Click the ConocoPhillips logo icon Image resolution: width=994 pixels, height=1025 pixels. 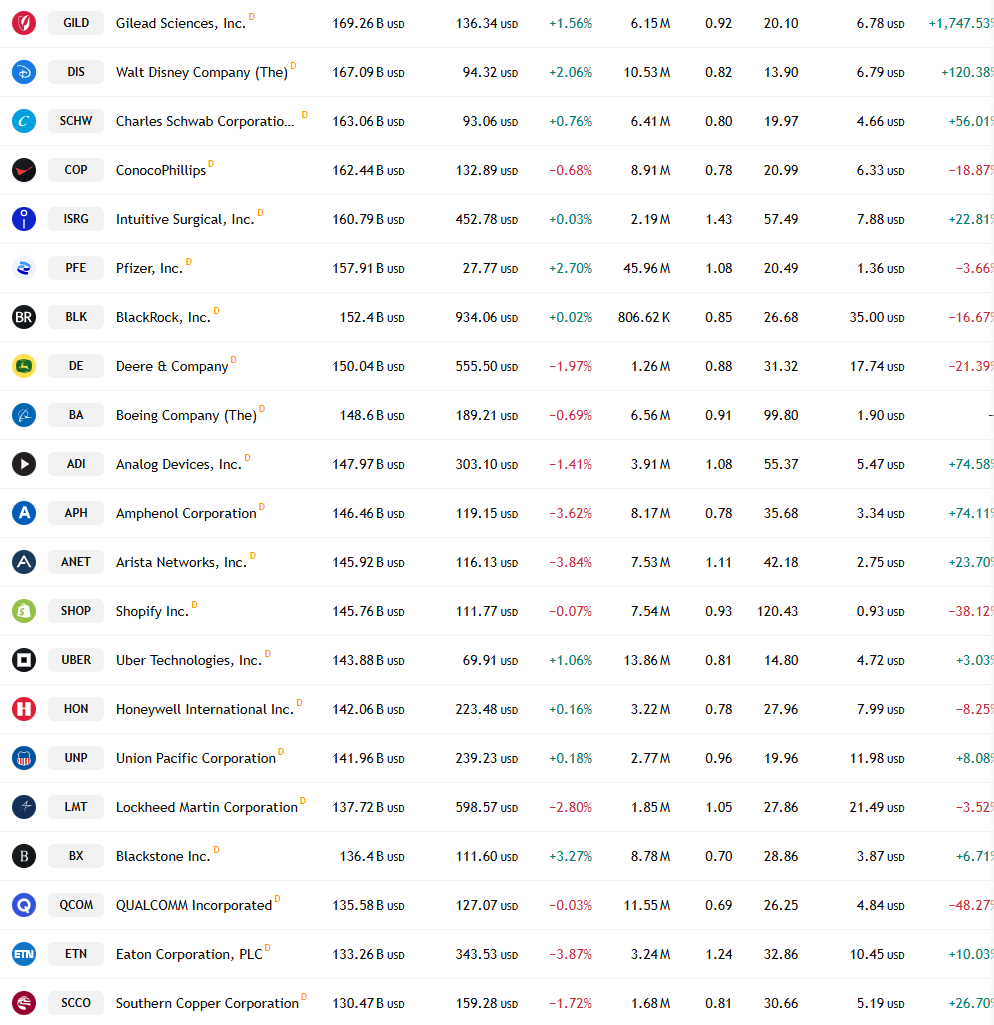24,170
